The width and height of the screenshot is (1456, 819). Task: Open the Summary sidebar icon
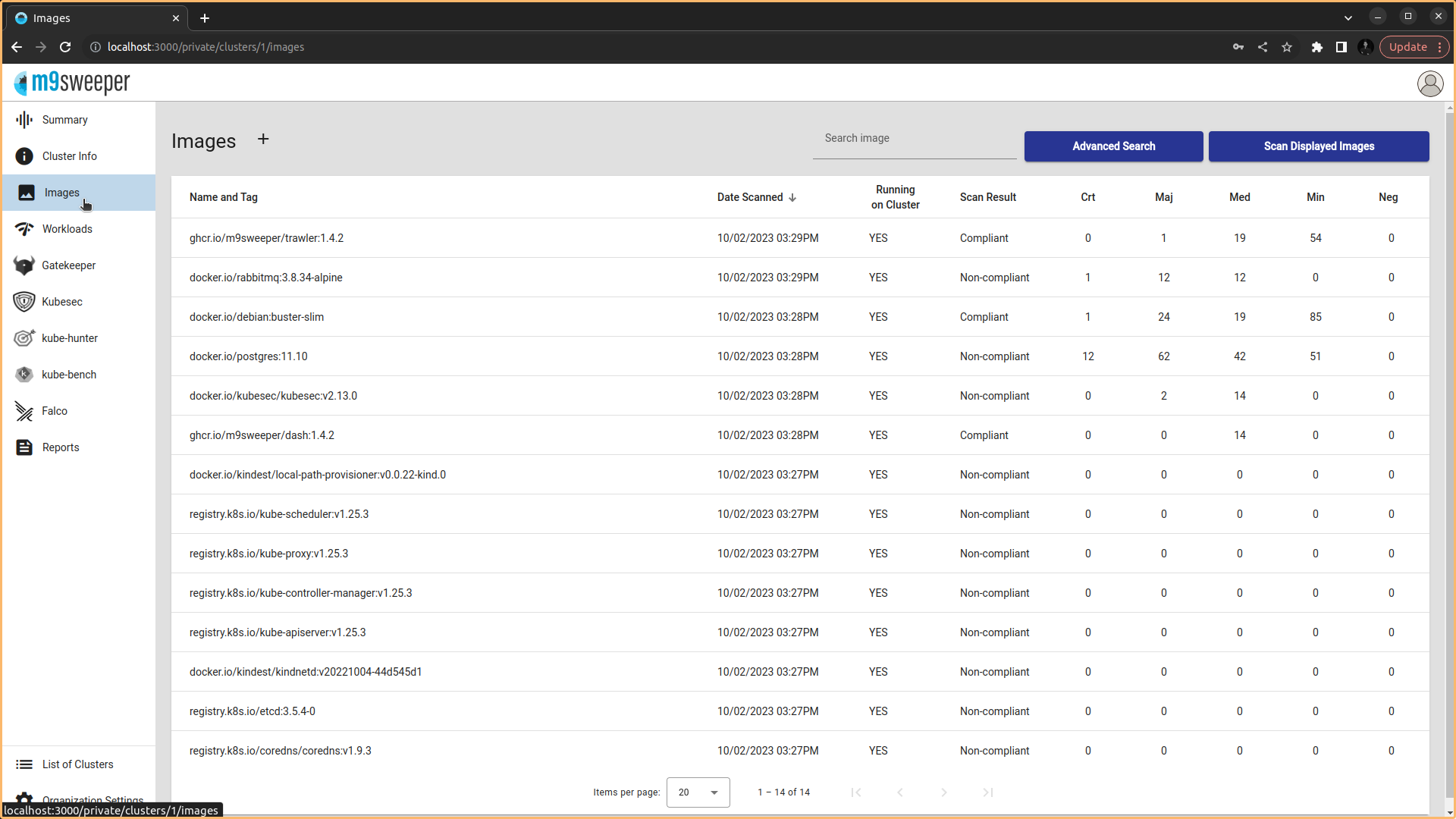coord(24,120)
